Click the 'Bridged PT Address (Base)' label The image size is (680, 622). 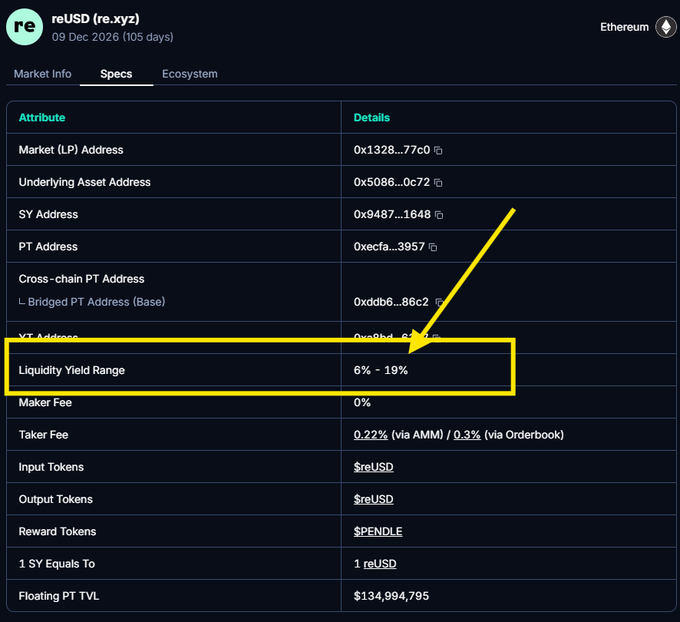click(x=96, y=302)
